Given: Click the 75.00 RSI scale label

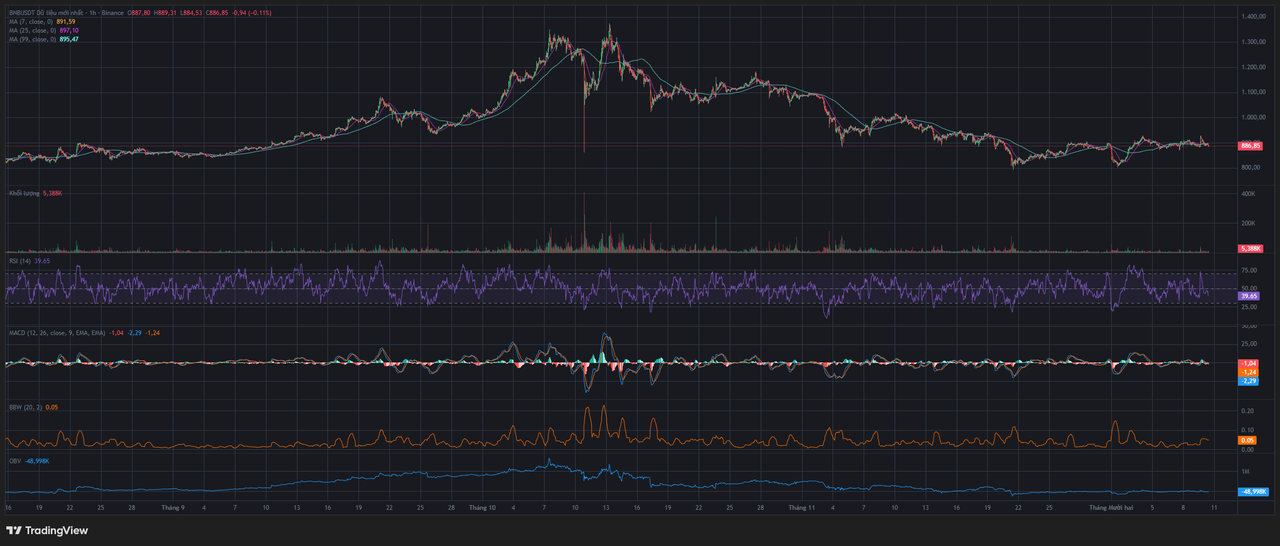Looking at the screenshot, I should click(1249, 270).
